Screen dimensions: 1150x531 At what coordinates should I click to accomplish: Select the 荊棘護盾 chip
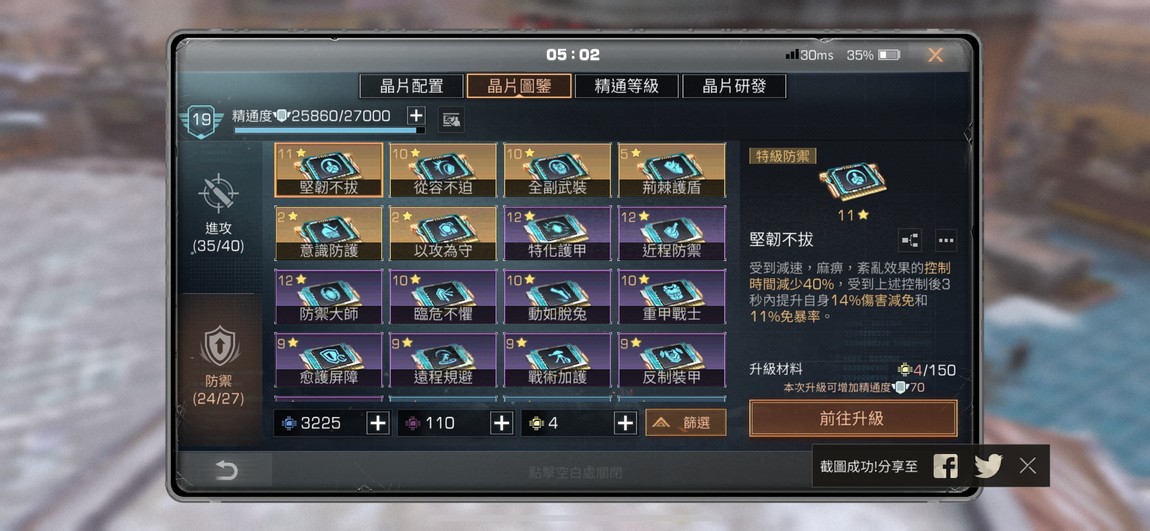pyautogui.click(x=672, y=170)
